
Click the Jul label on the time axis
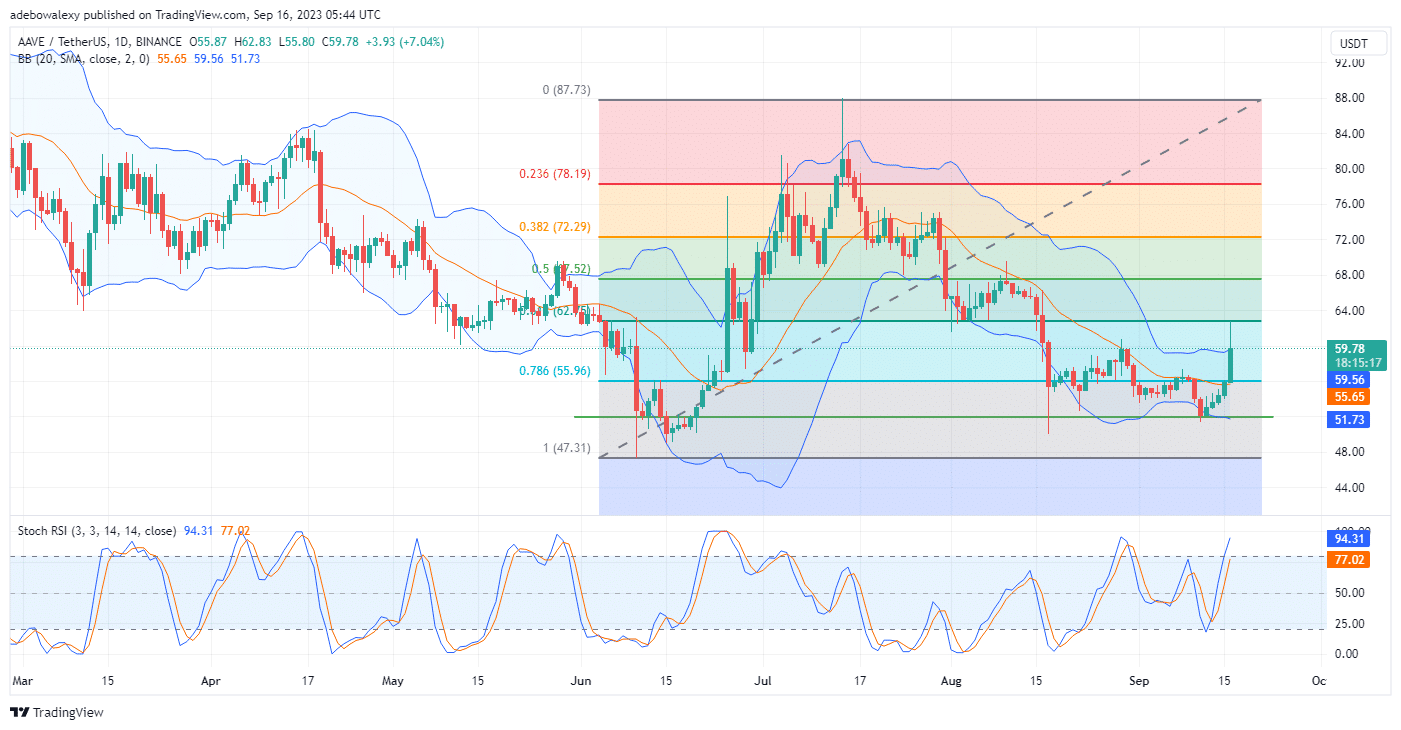[x=763, y=679]
